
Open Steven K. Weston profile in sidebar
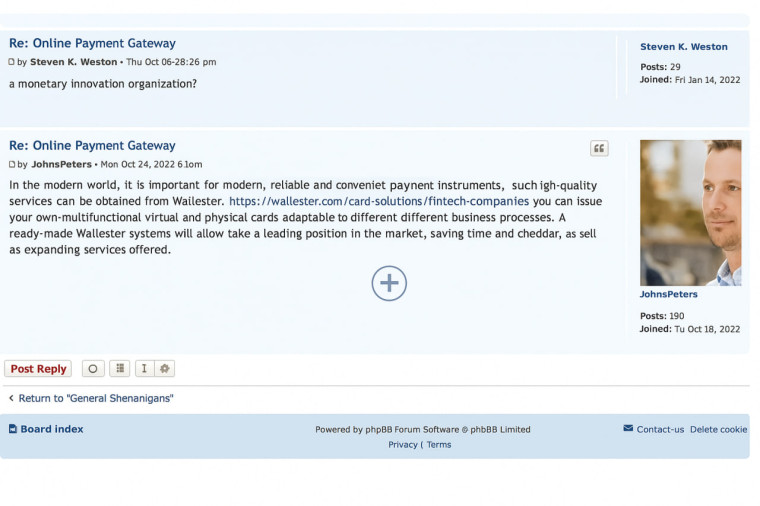click(x=683, y=47)
